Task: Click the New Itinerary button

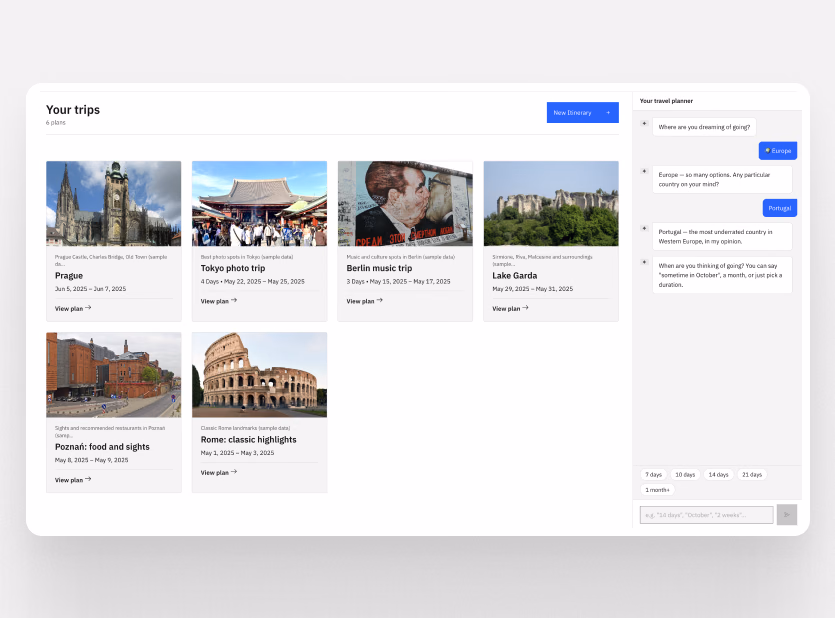Action: (x=583, y=112)
